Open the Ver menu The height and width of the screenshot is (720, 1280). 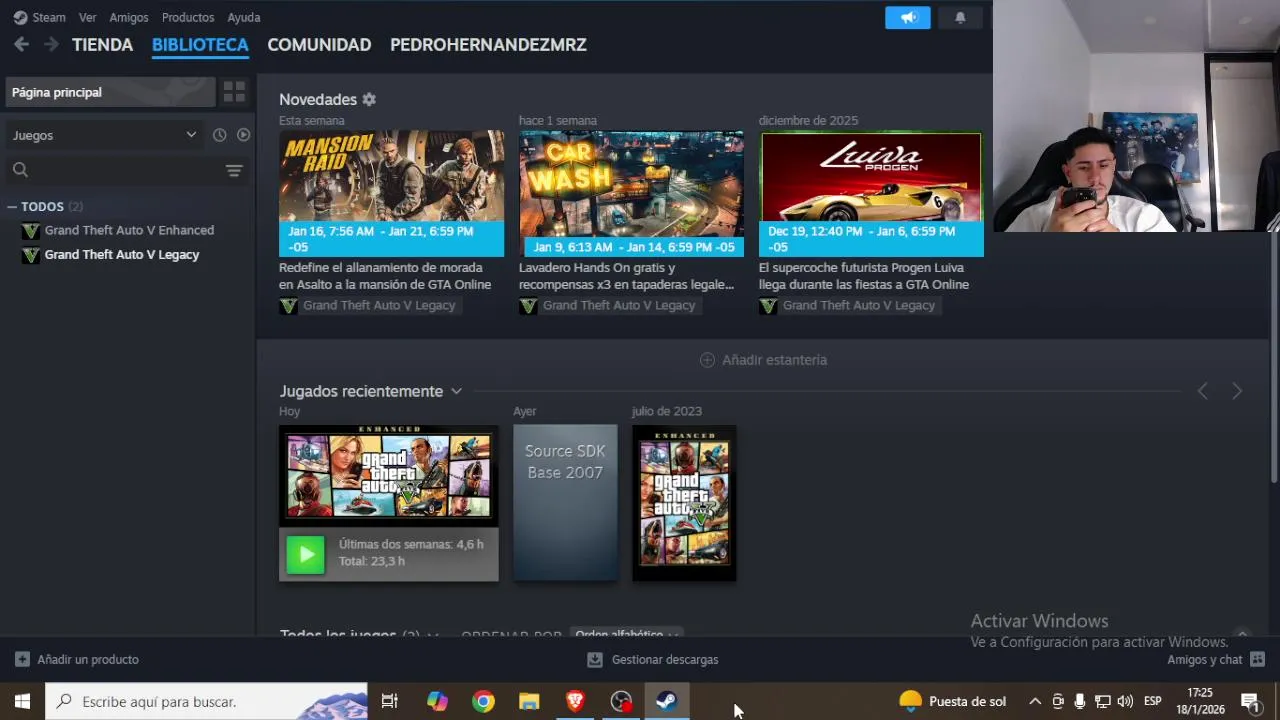pyautogui.click(x=88, y=17)
